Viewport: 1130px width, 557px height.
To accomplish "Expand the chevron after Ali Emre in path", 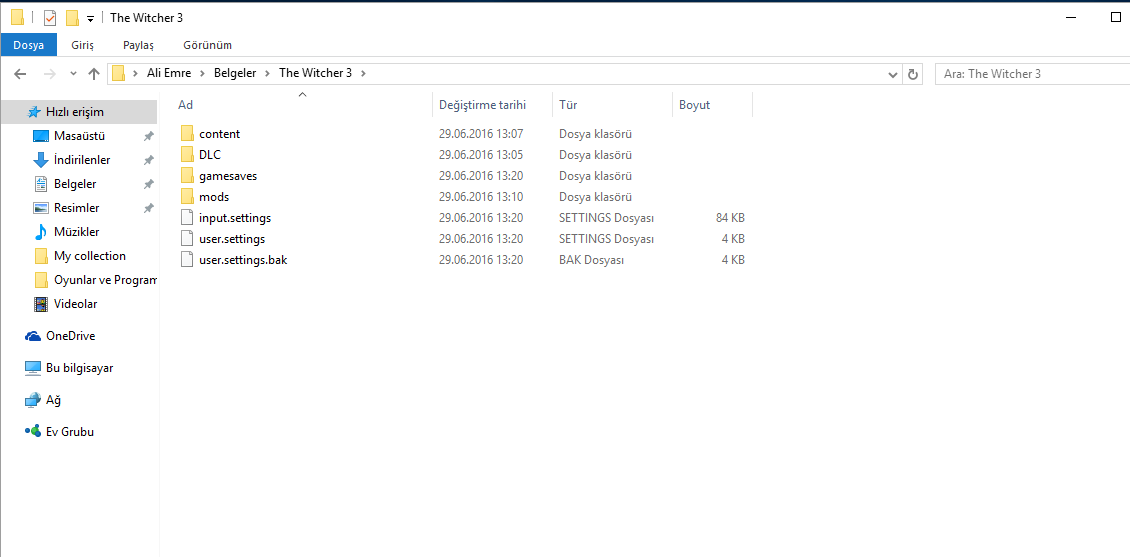I will click(203, 73).
